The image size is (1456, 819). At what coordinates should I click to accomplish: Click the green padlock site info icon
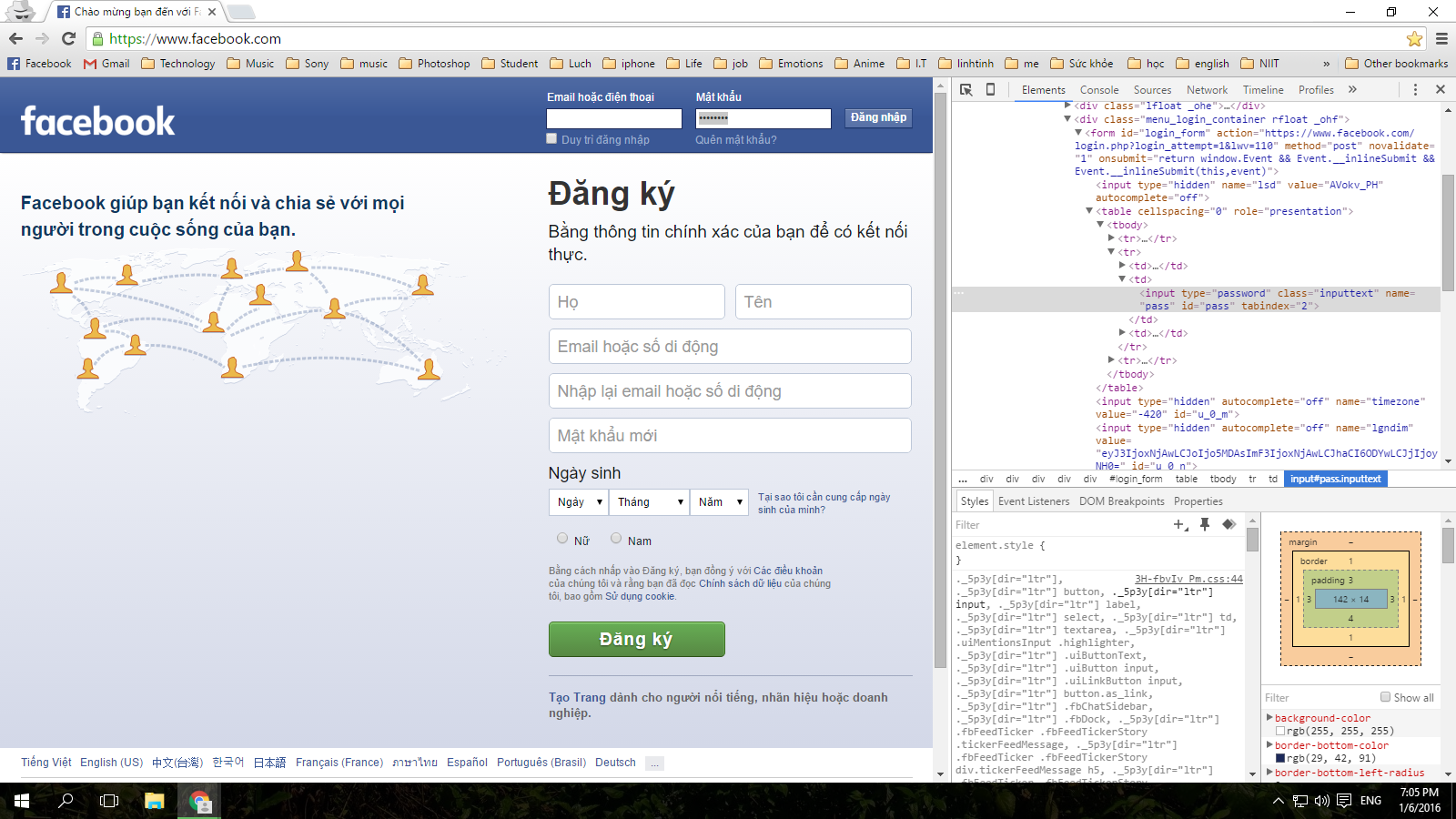pyautogui.click(x=97, y=38)
